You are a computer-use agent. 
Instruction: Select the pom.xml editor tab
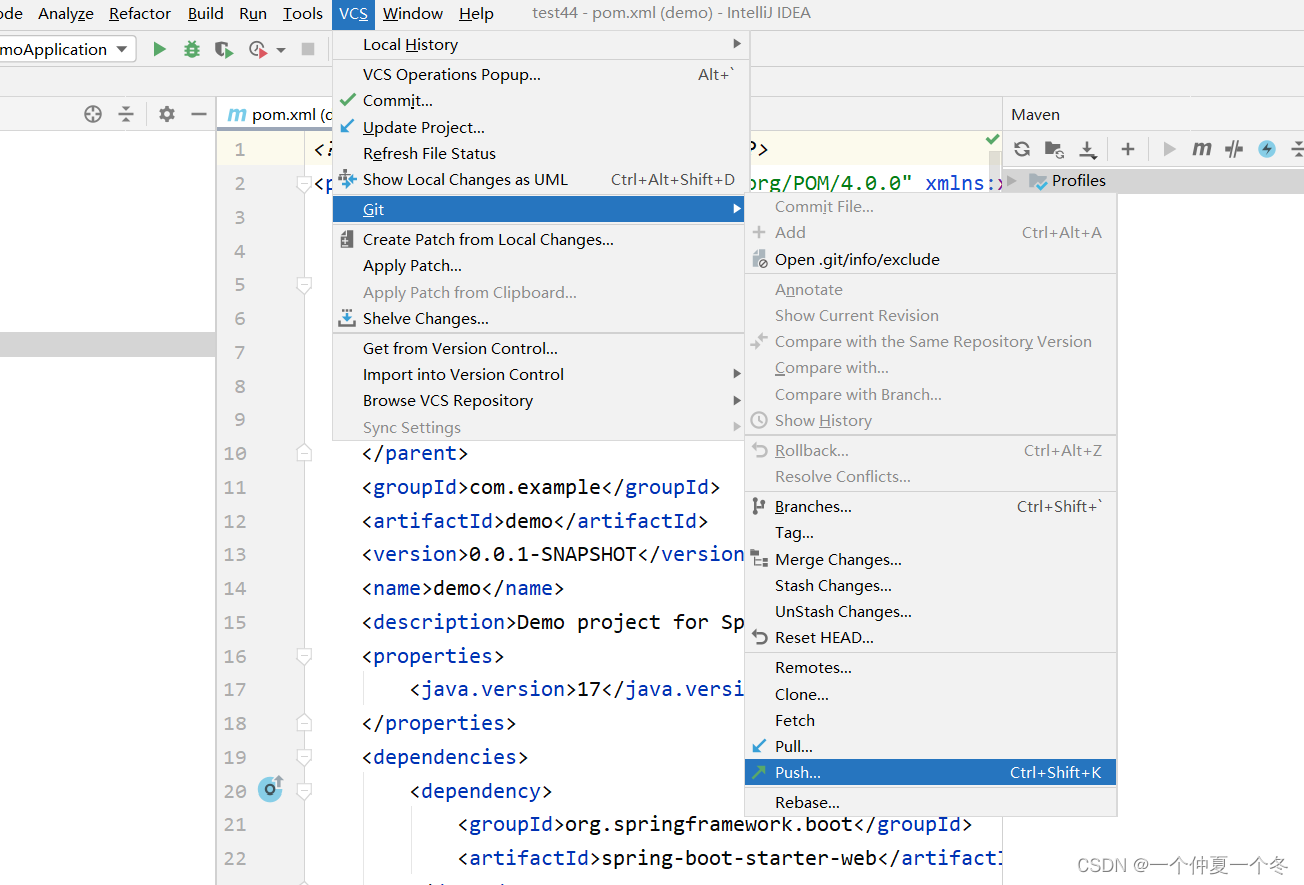coord(275,114)
